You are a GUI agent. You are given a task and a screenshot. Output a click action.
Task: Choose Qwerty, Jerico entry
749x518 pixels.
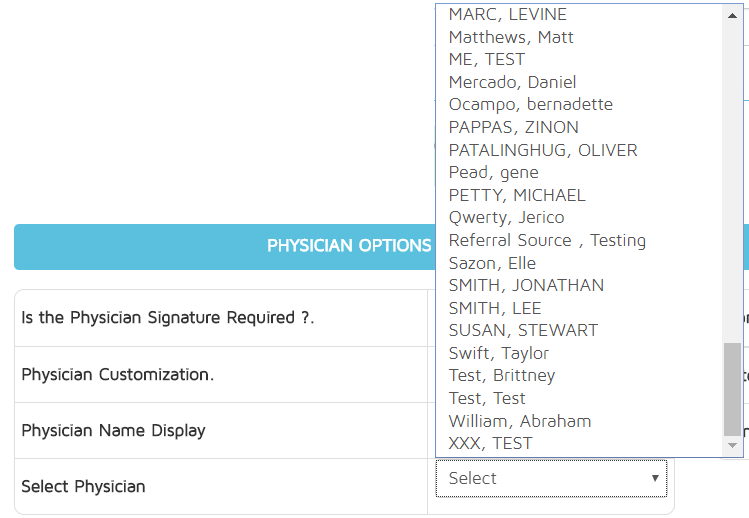click(506, 217)
